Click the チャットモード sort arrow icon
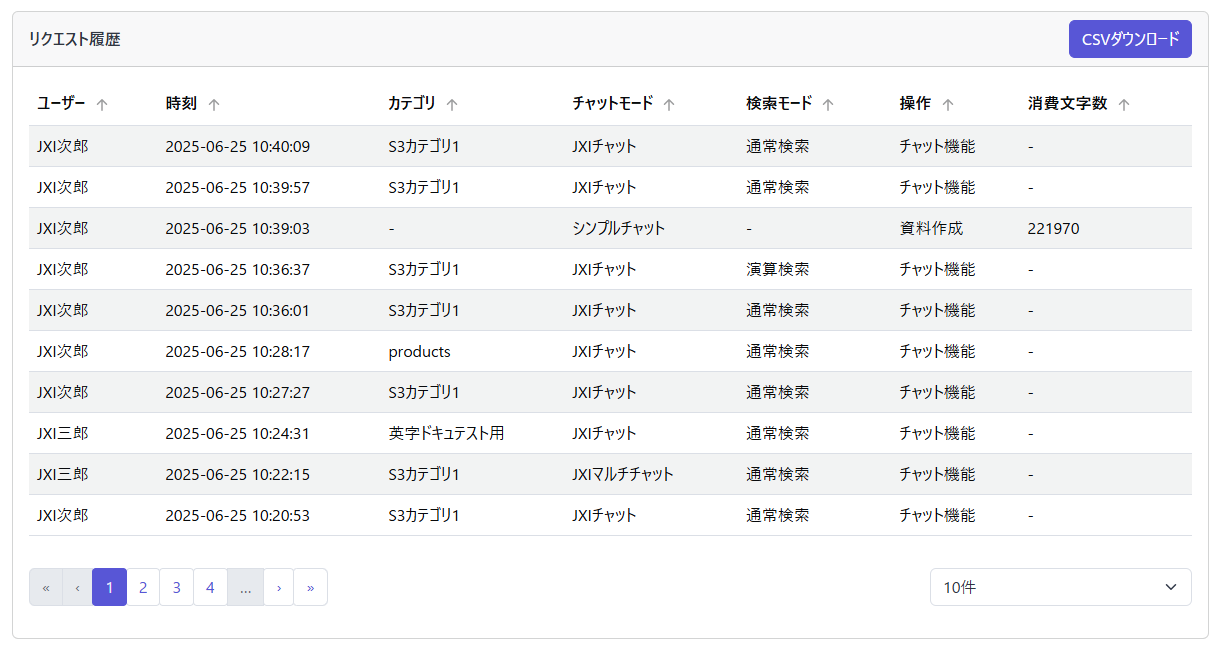 [669, 104]
